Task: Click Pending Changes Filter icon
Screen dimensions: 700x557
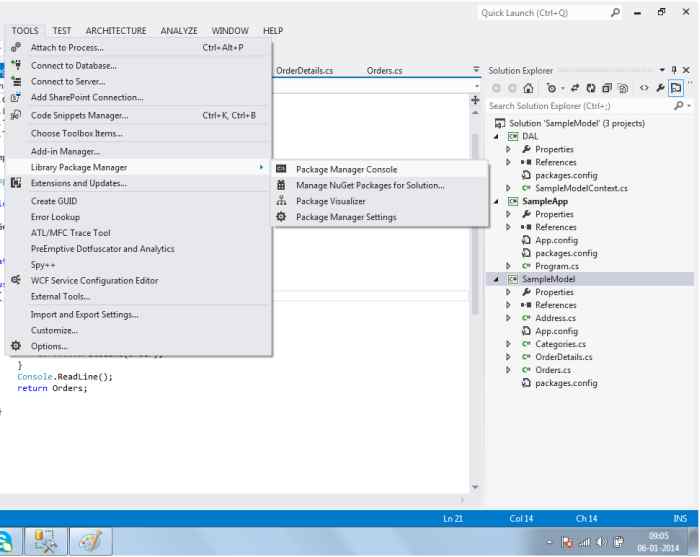Action: (x=552, y=88)
